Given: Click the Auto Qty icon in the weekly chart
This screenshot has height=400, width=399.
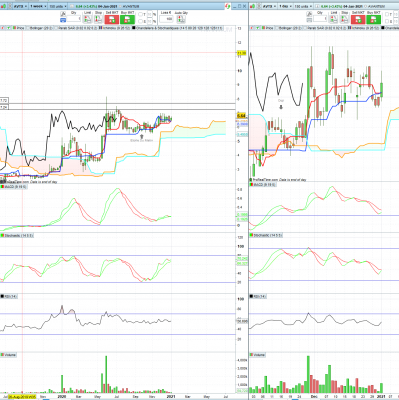Looking at the screenshot, I should pos(181,19).
